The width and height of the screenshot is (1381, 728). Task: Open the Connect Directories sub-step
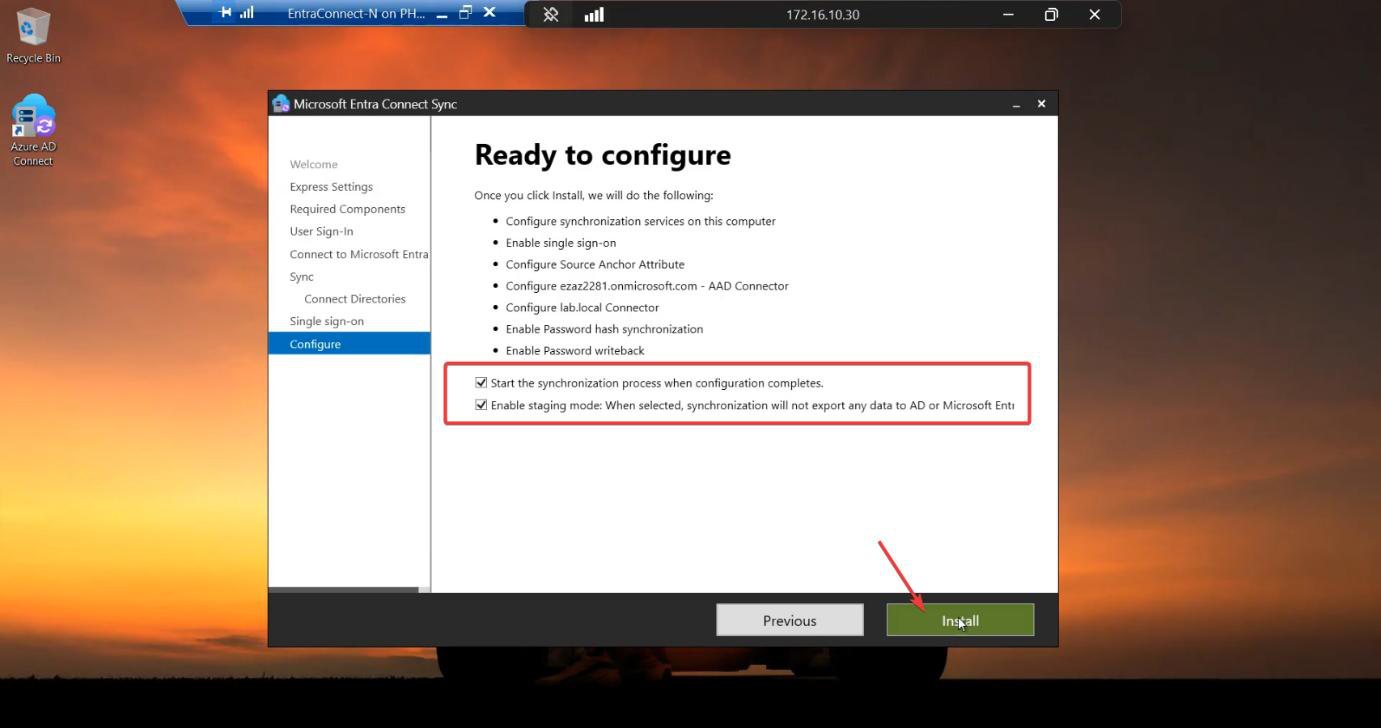pos(355,299)
